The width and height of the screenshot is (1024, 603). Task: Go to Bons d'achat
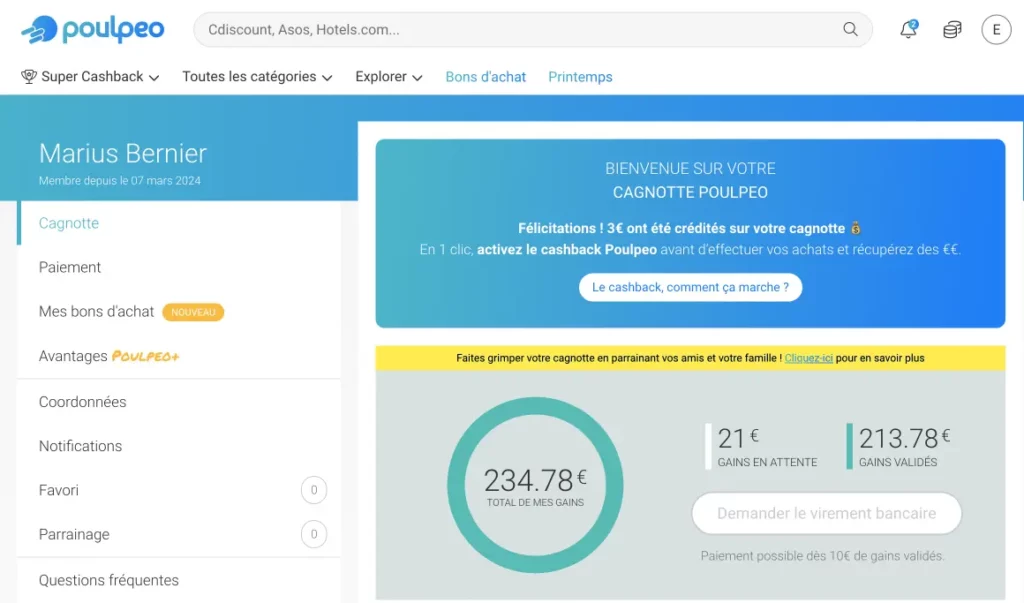point(485,77)
